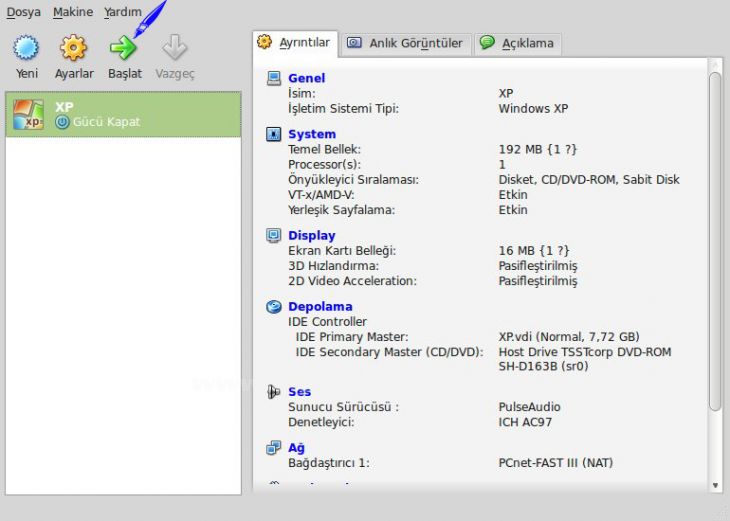Screen dimensions: 730x521
Task: Switch to the Anlık Görüntüler tab
Action: point(406,44)
